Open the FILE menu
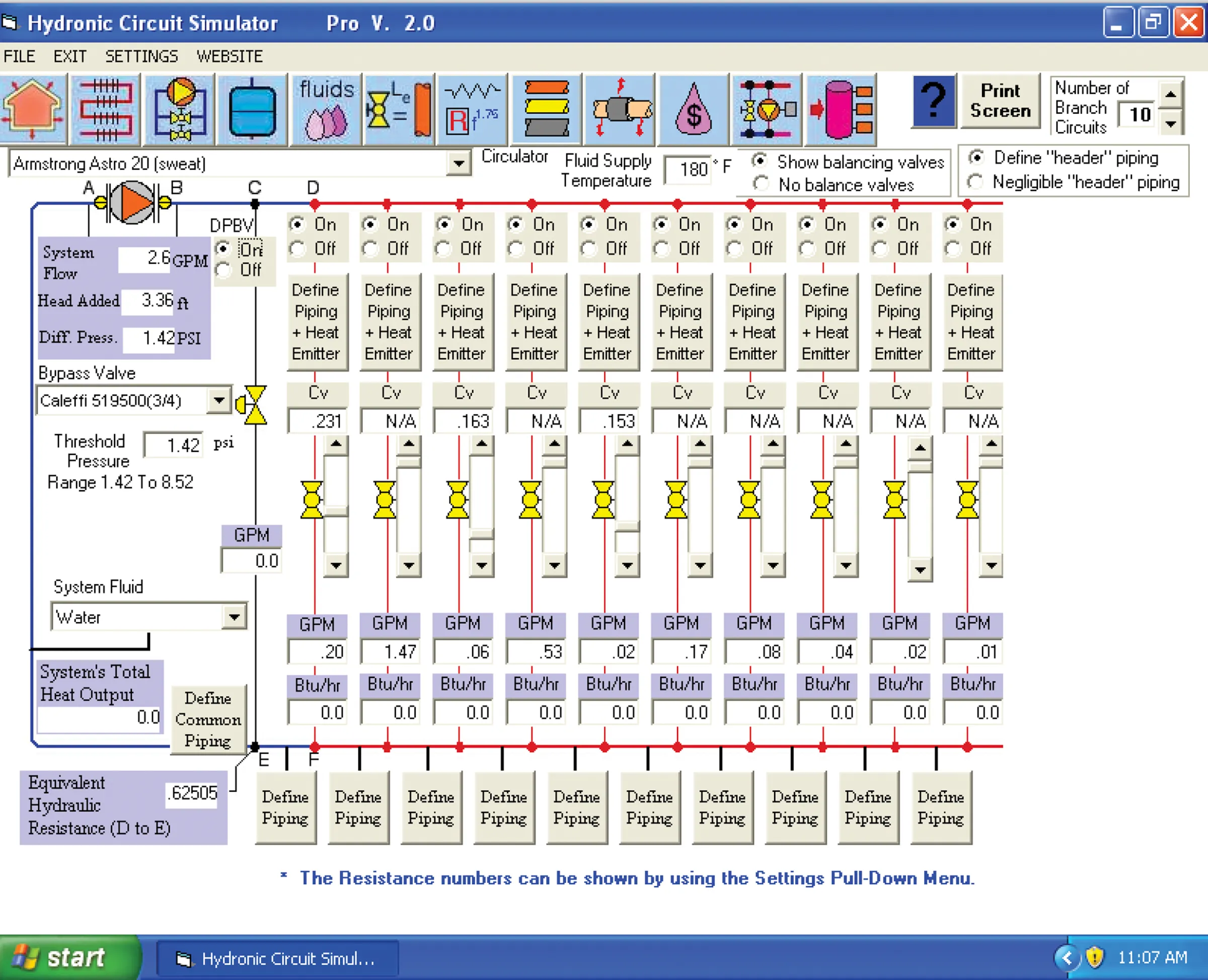 point(19,56)
